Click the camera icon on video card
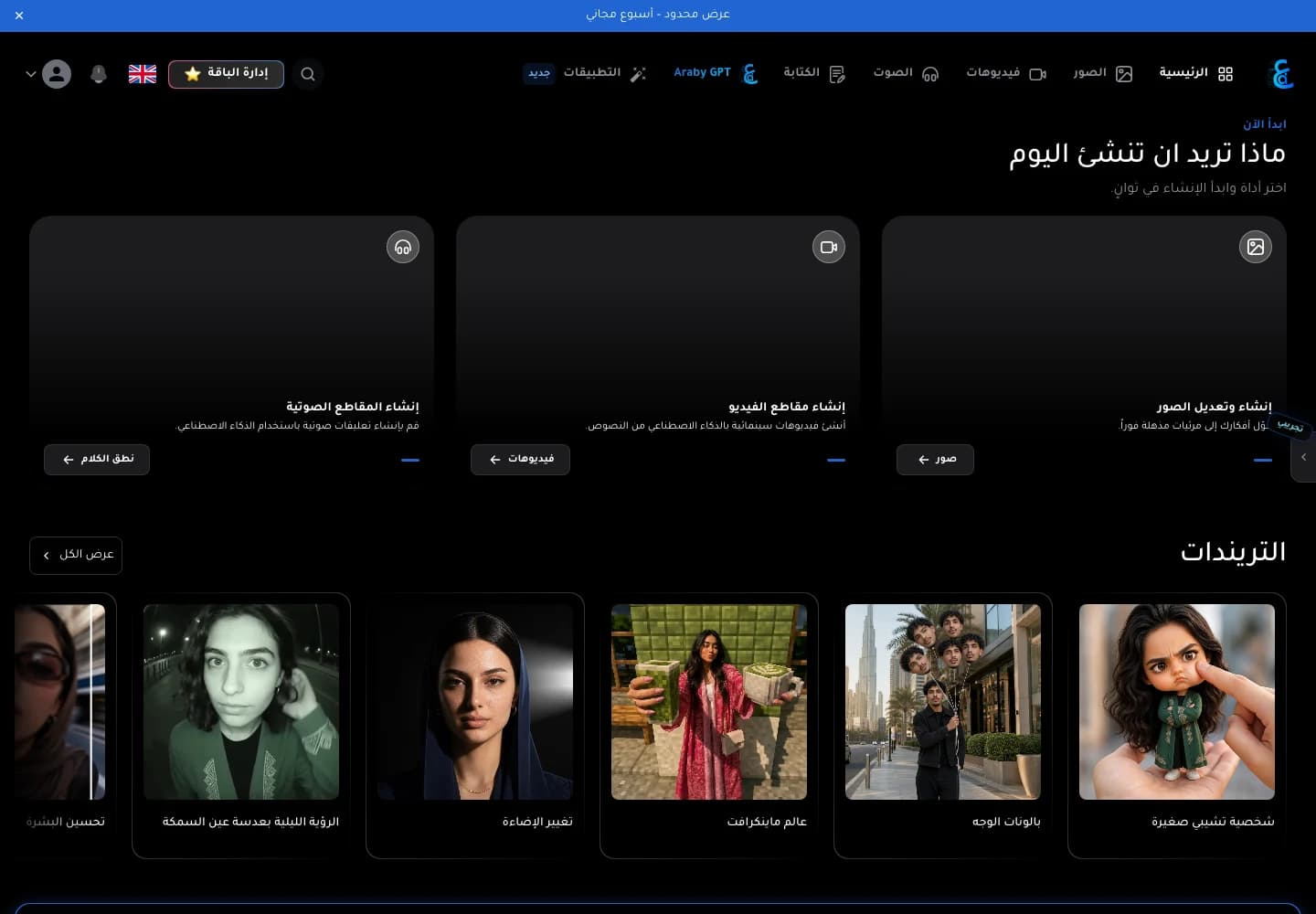The height and width of the screenshot is (914, 1316). [829, 247]
